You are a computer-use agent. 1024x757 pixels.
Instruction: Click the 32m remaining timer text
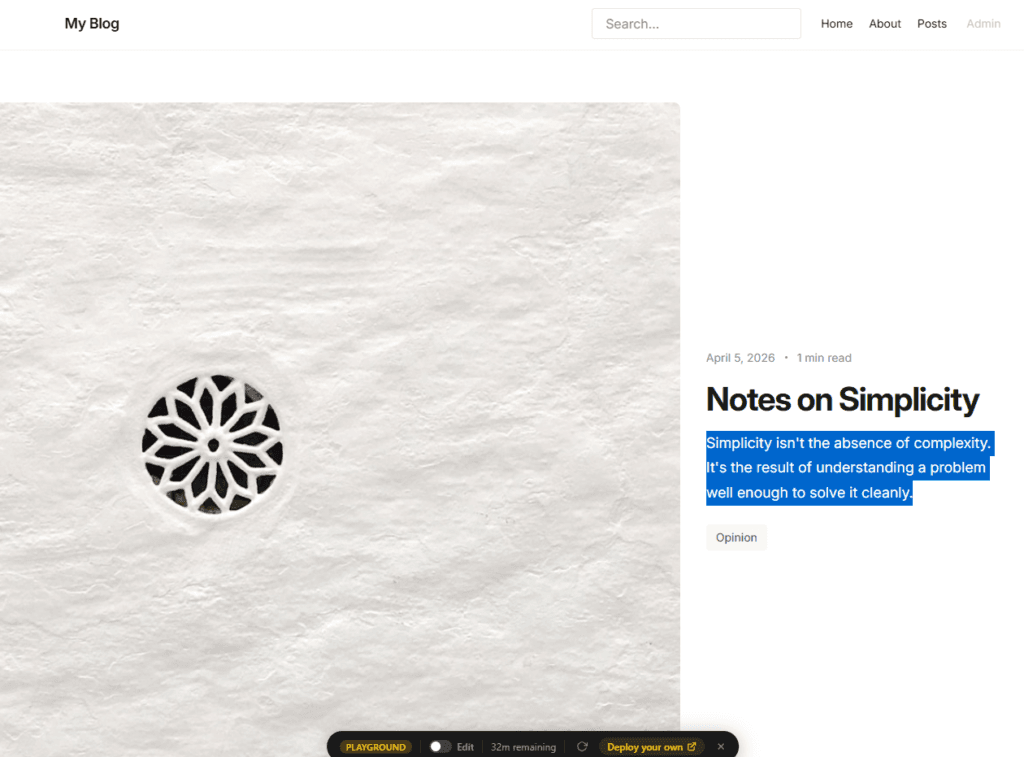(523, 747)
